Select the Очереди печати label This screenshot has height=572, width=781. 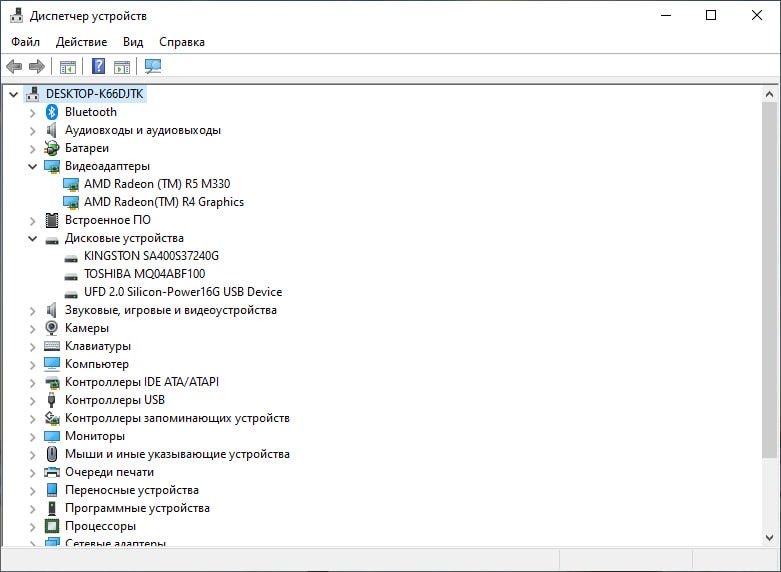(109, 472)
